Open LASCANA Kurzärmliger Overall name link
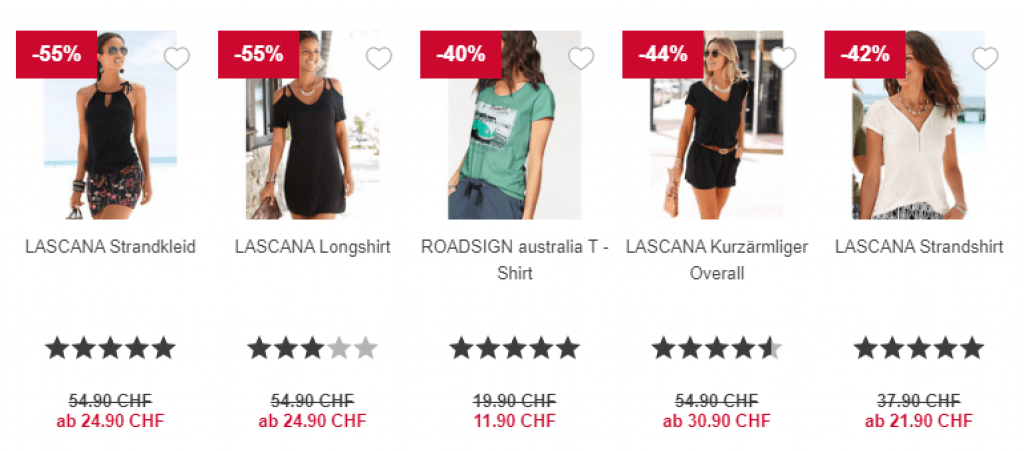The width and height of the screenshot is (1024, 451). pos(717,260)
